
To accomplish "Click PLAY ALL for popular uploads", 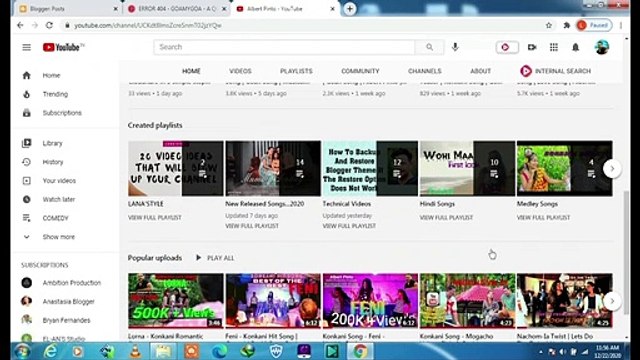I will (x=215, y=258).
